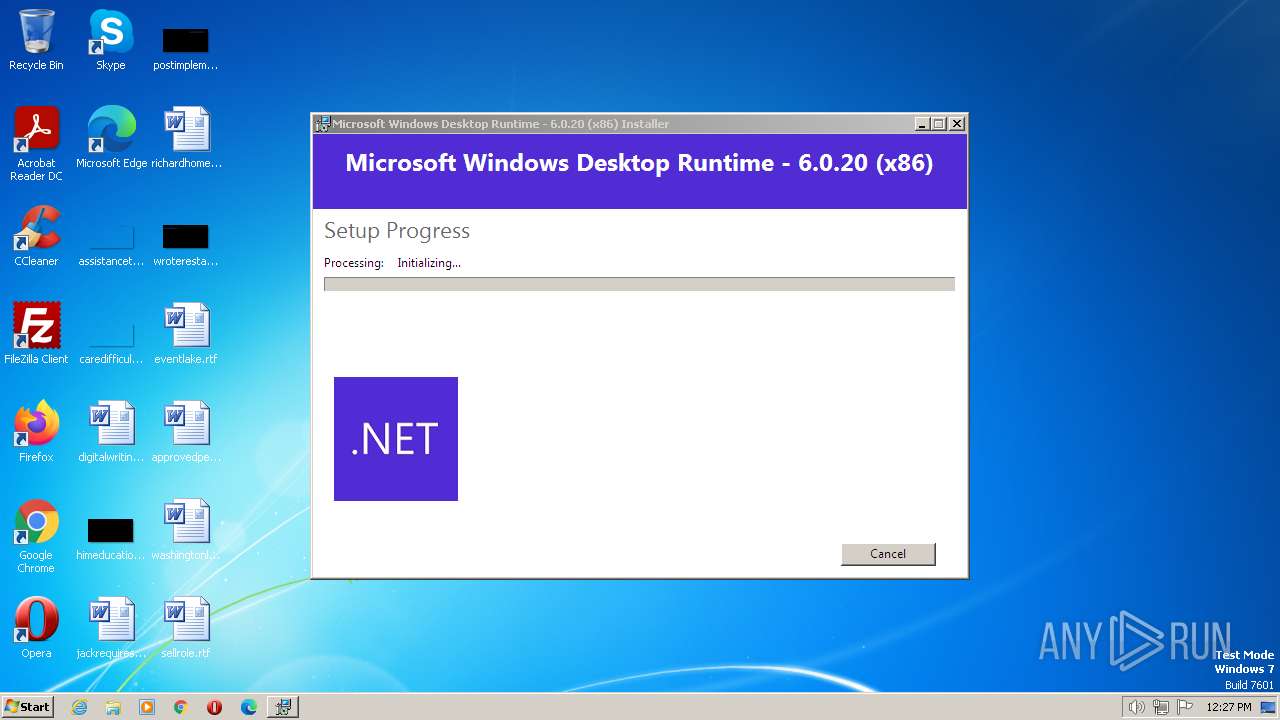Cancel the .NET runtime installation
Screen dimensions: 1280x720
pyautogui.click(x=888, y=554)
